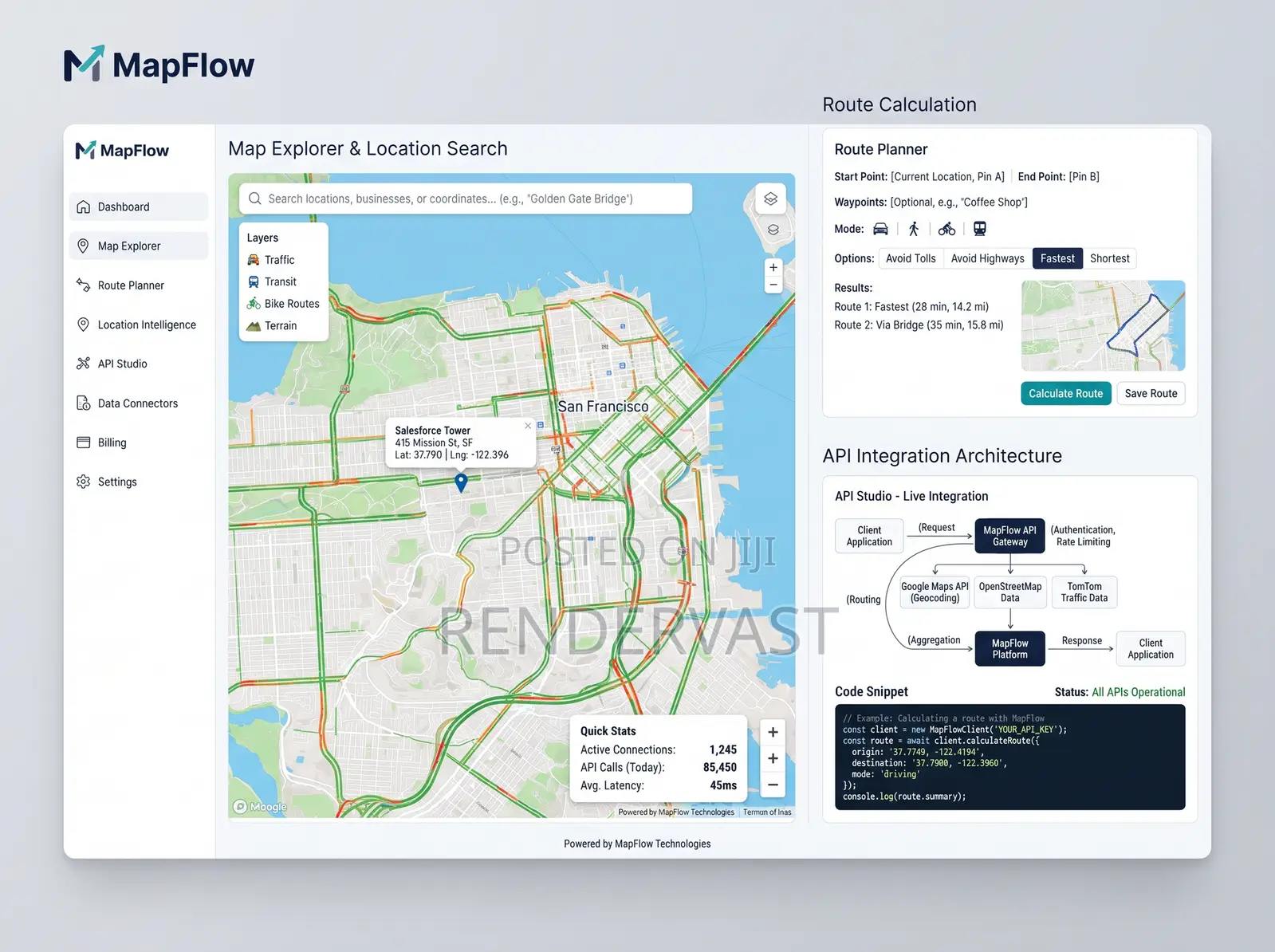Pick the bicycle mode icon
Viewport: 1275px width, 952px height.
pos(946,229)
